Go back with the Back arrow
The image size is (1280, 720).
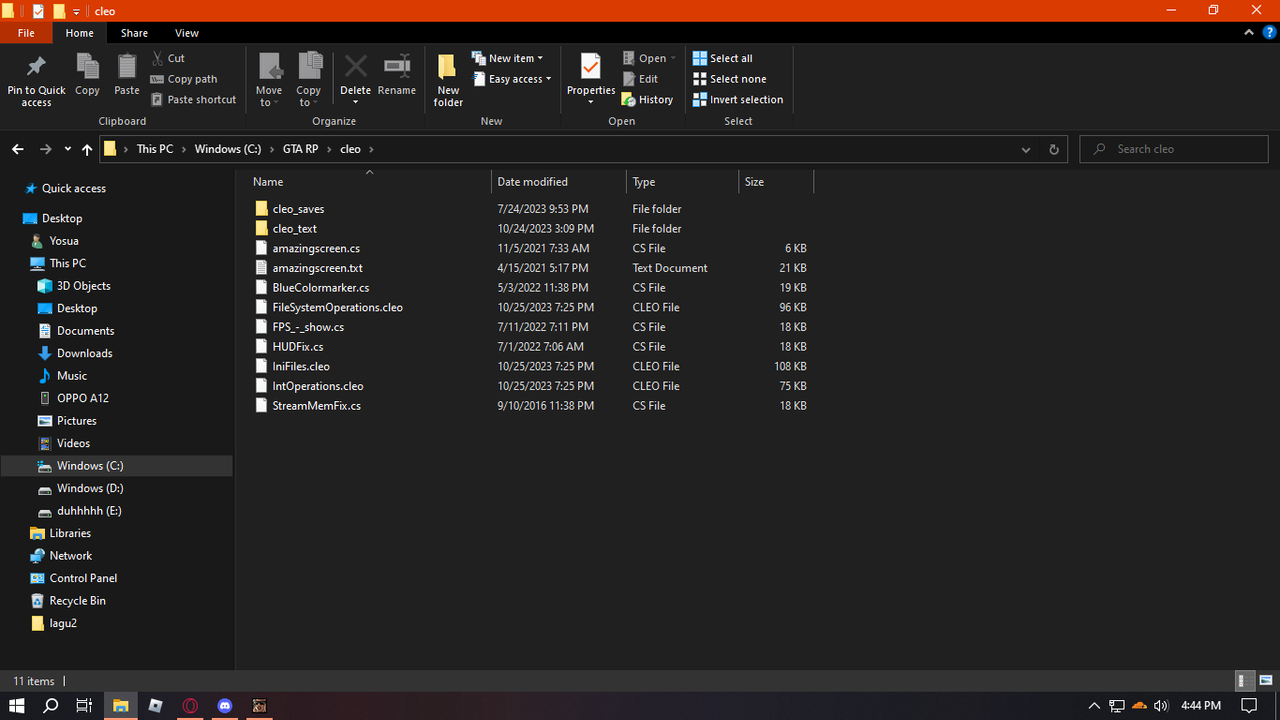click(x=18, y=149)
